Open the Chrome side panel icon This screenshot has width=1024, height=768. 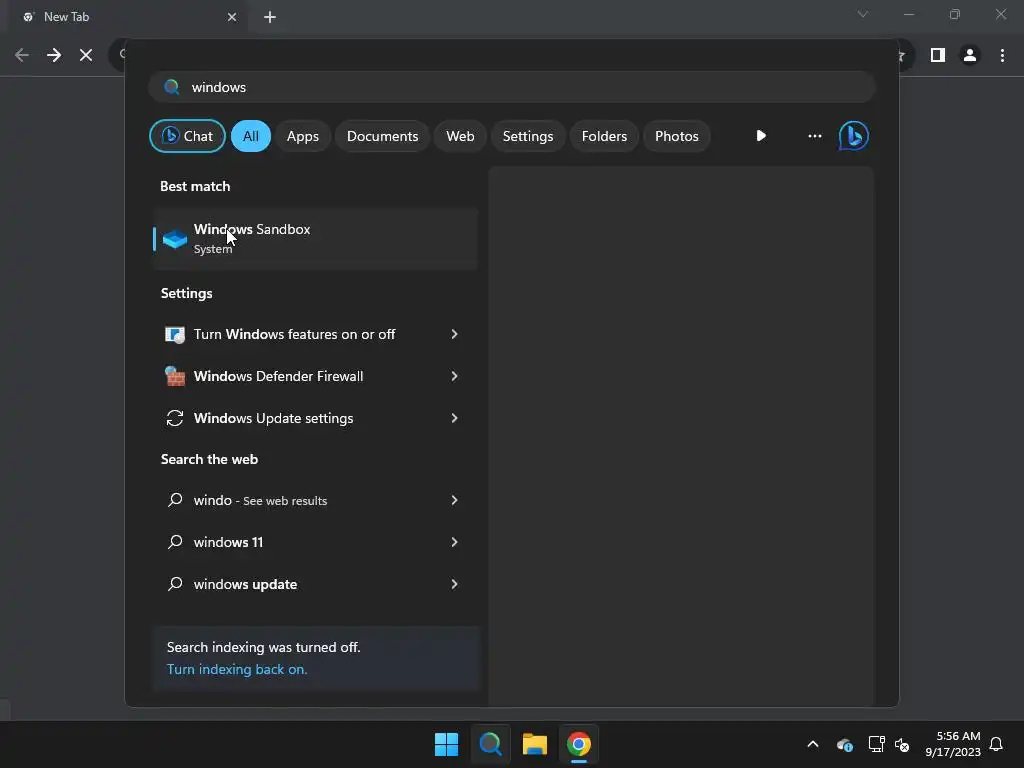coord(938,55)
